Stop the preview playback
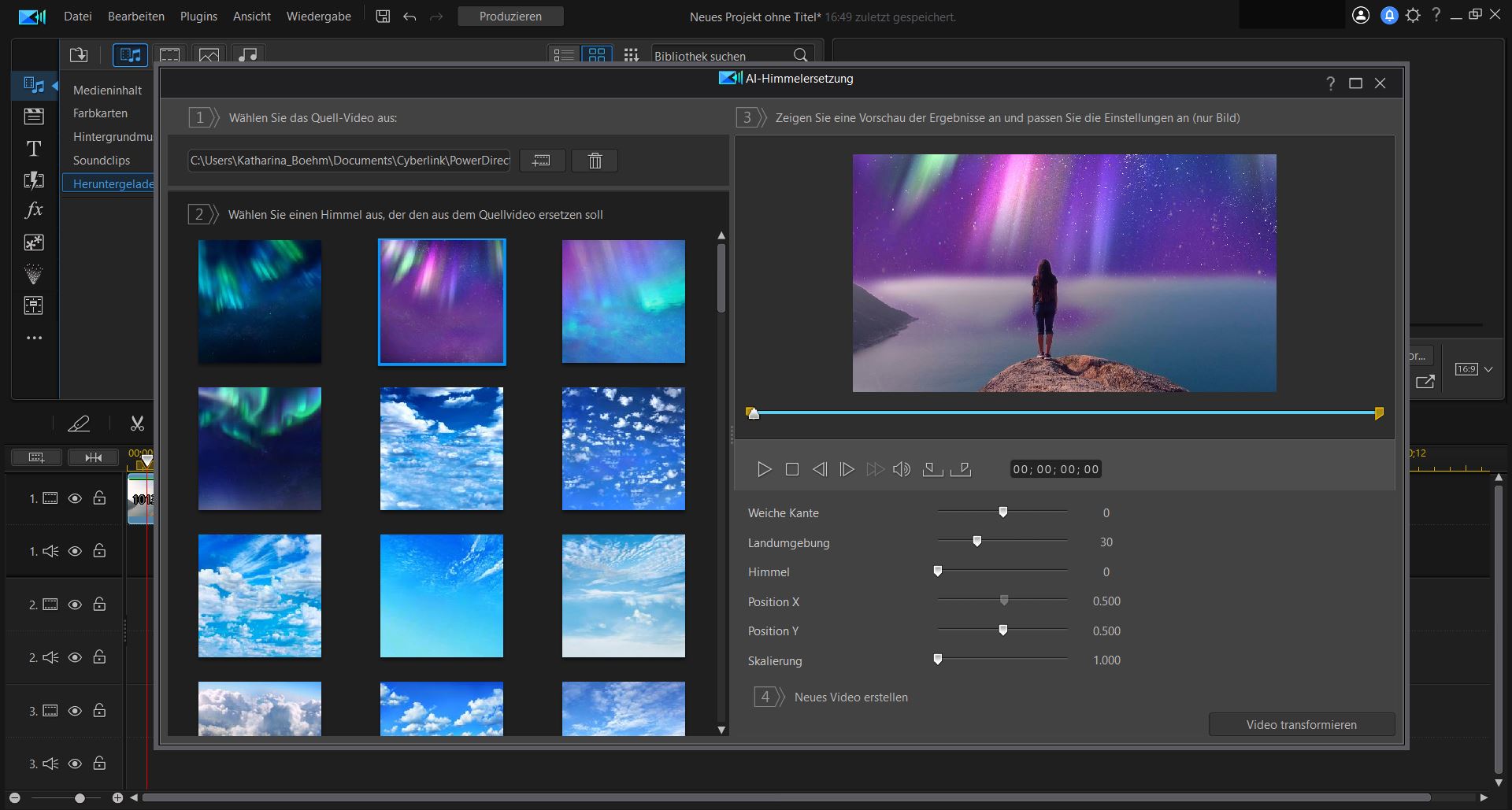This screenshot has height=810, width=1512. tap(792, 469)
